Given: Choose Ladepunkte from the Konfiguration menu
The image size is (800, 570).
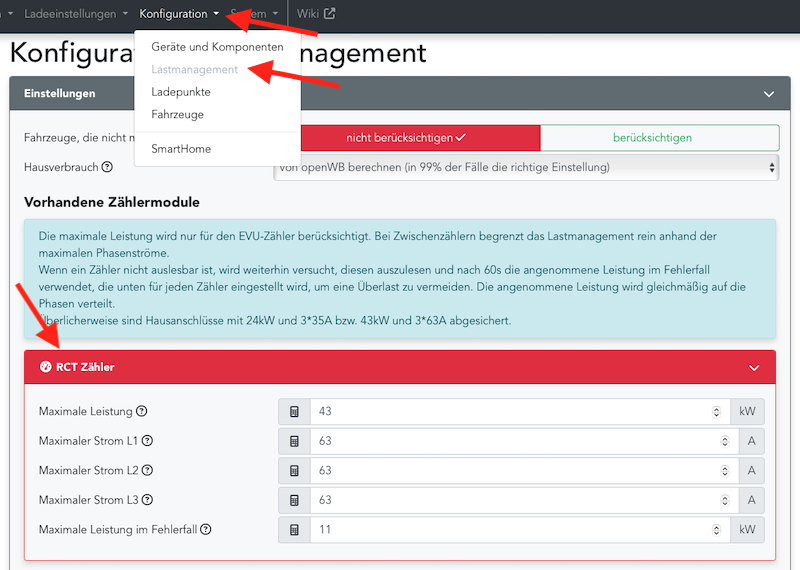Looking at the screenshot, I should [x=181, y=92].
